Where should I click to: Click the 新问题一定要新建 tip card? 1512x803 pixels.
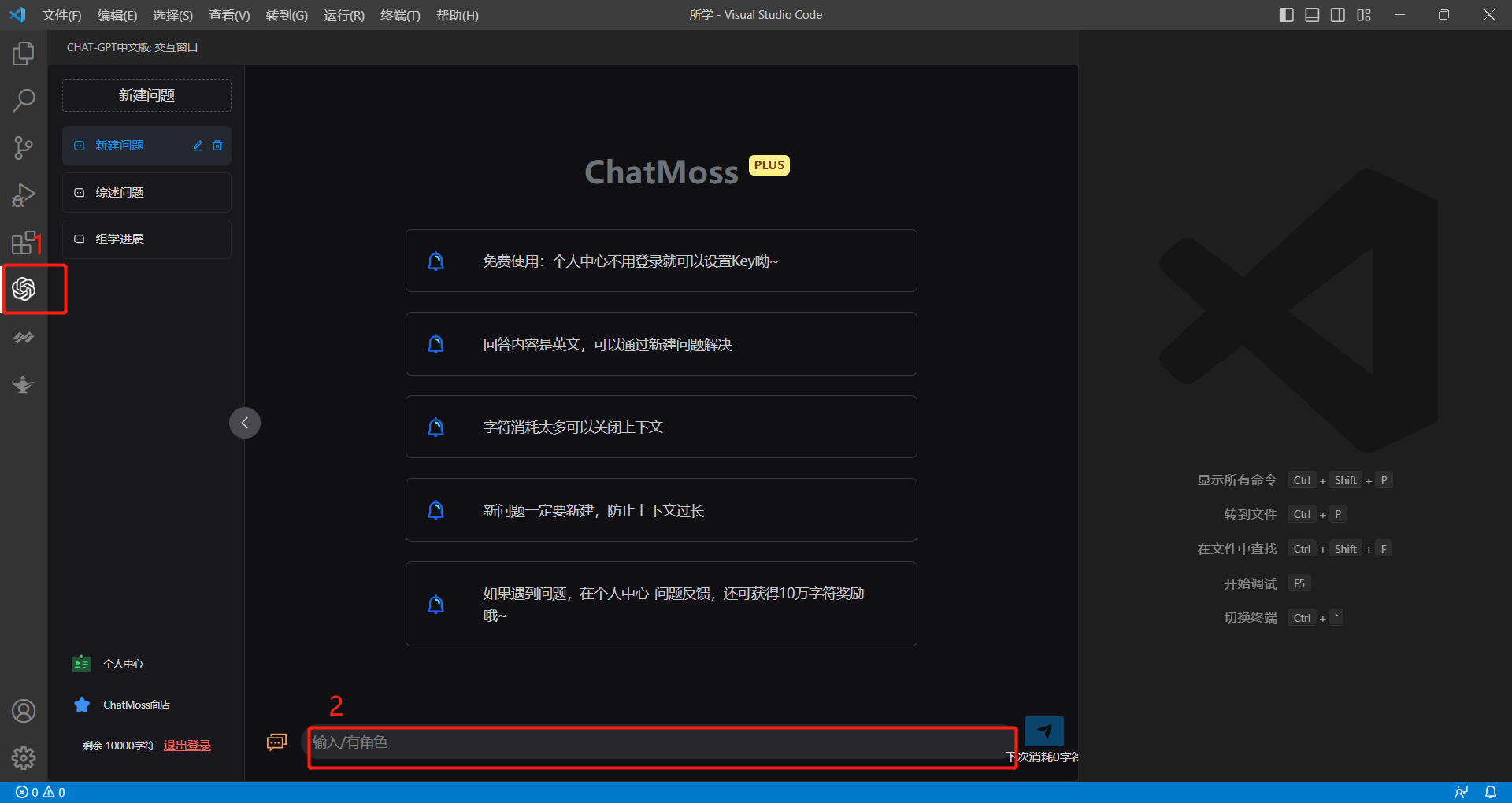661,510
